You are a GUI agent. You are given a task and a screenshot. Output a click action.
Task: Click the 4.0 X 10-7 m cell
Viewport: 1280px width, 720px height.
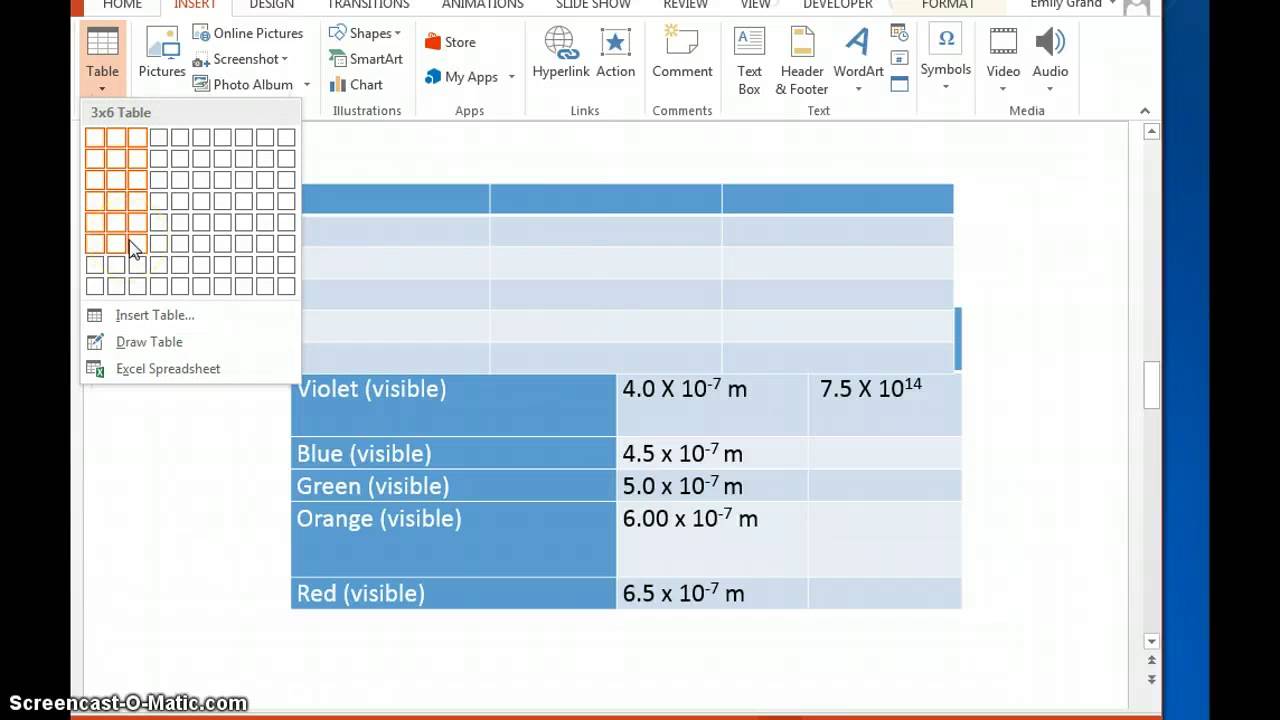point(712,405)
